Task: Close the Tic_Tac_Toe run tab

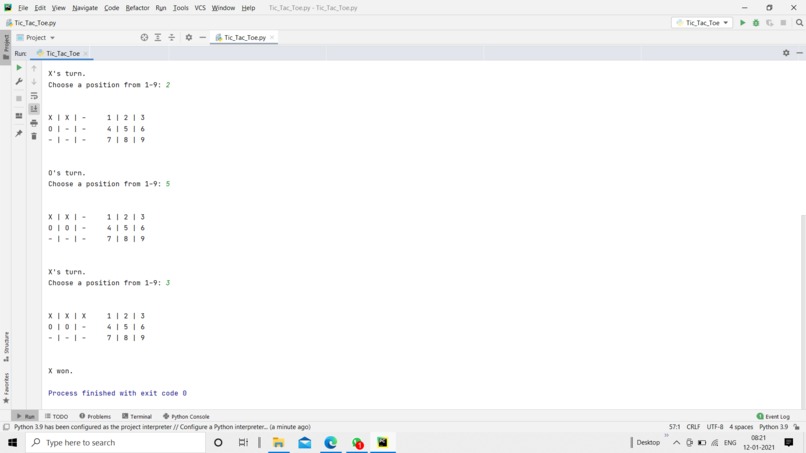Action: point(86,53)
